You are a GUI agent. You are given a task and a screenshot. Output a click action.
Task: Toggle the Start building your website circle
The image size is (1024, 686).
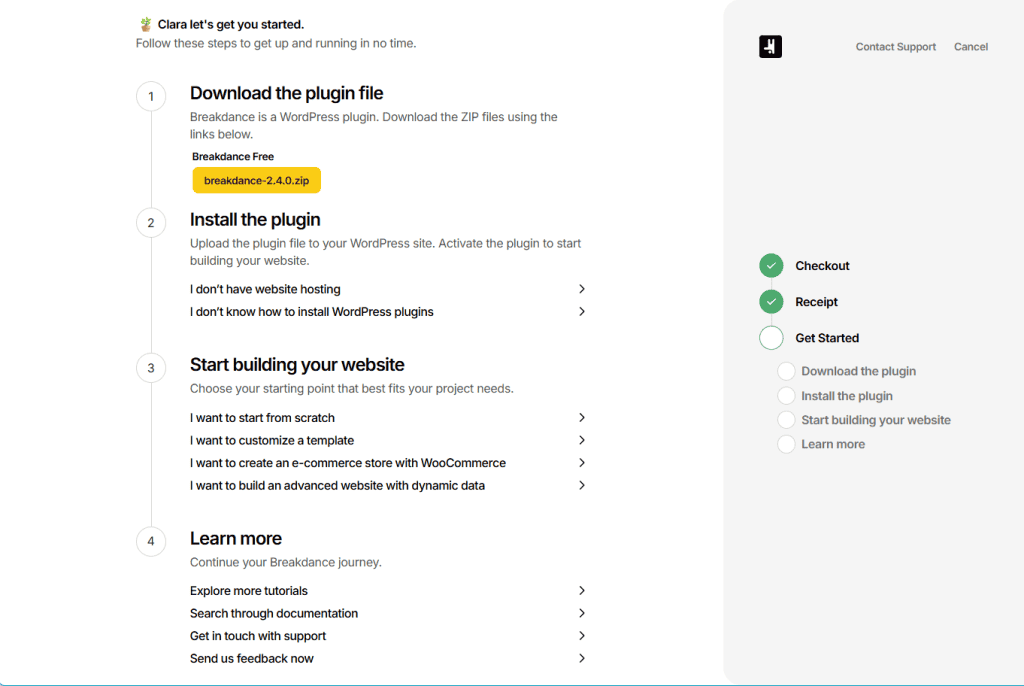(786, 420)
